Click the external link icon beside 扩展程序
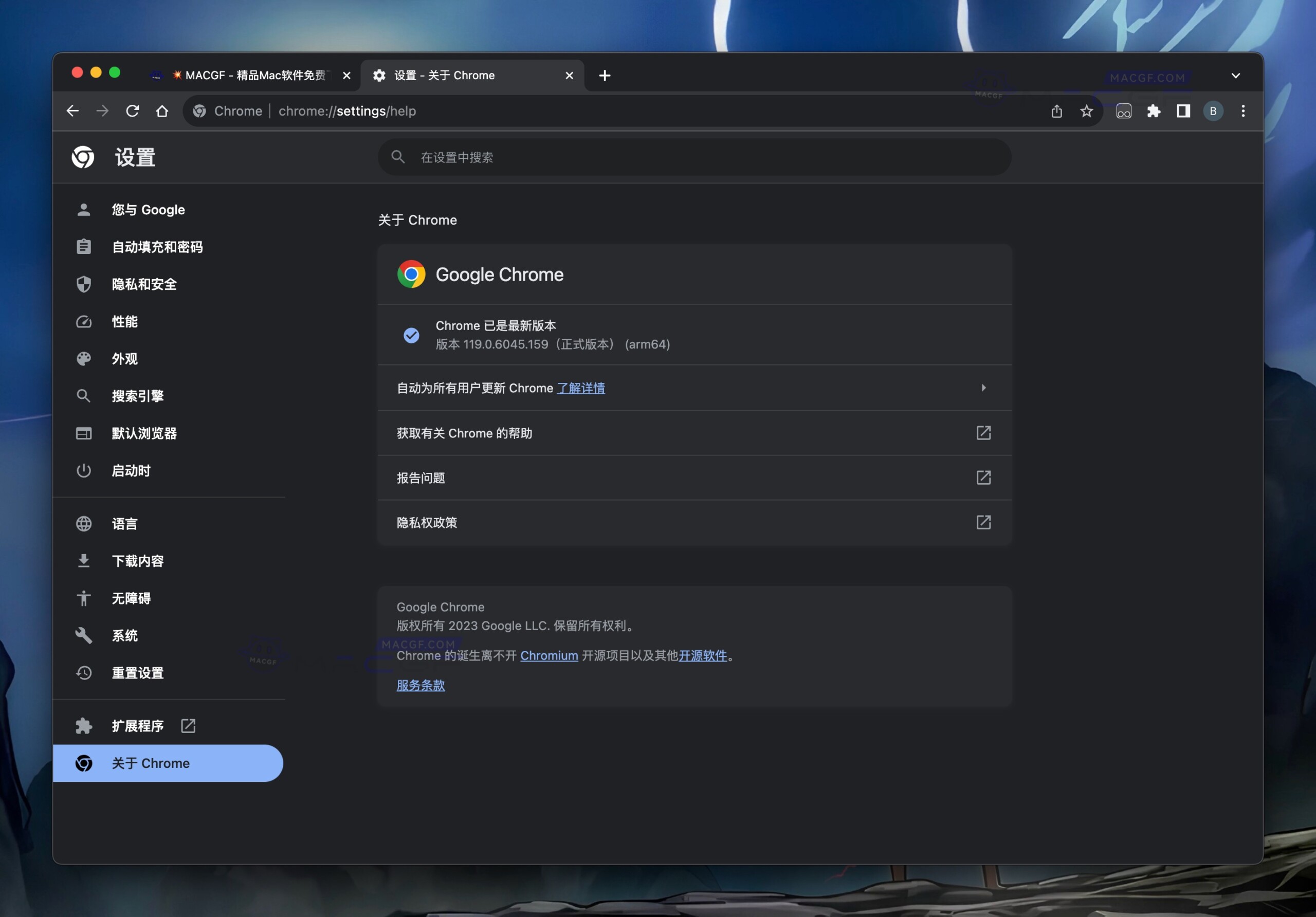 188,725
